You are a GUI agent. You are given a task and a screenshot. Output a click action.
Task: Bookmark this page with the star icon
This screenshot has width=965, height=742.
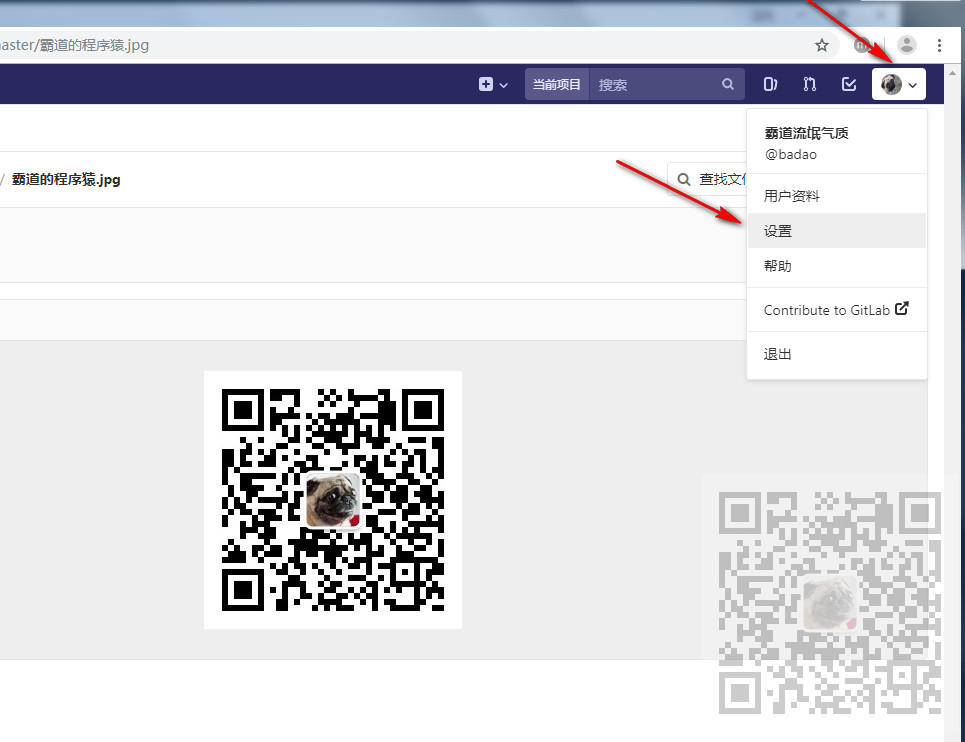click(822, 45)
